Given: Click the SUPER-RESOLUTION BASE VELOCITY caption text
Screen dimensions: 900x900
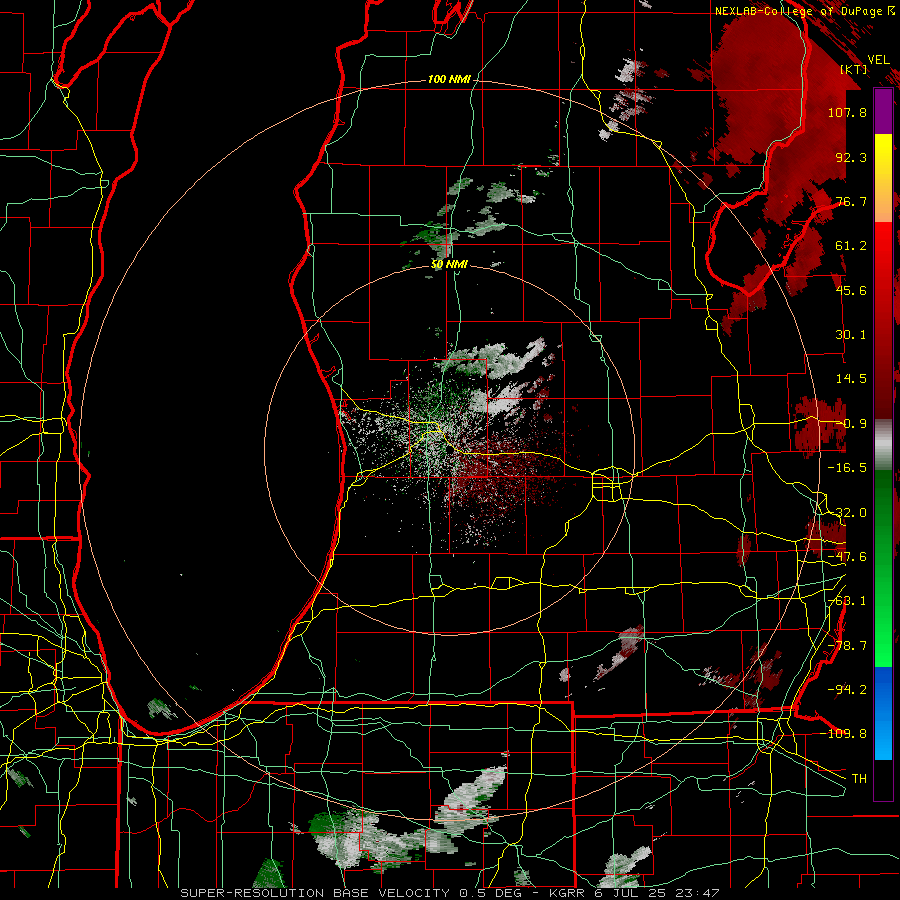Looking at the screenshot, I should coord(315,893).
